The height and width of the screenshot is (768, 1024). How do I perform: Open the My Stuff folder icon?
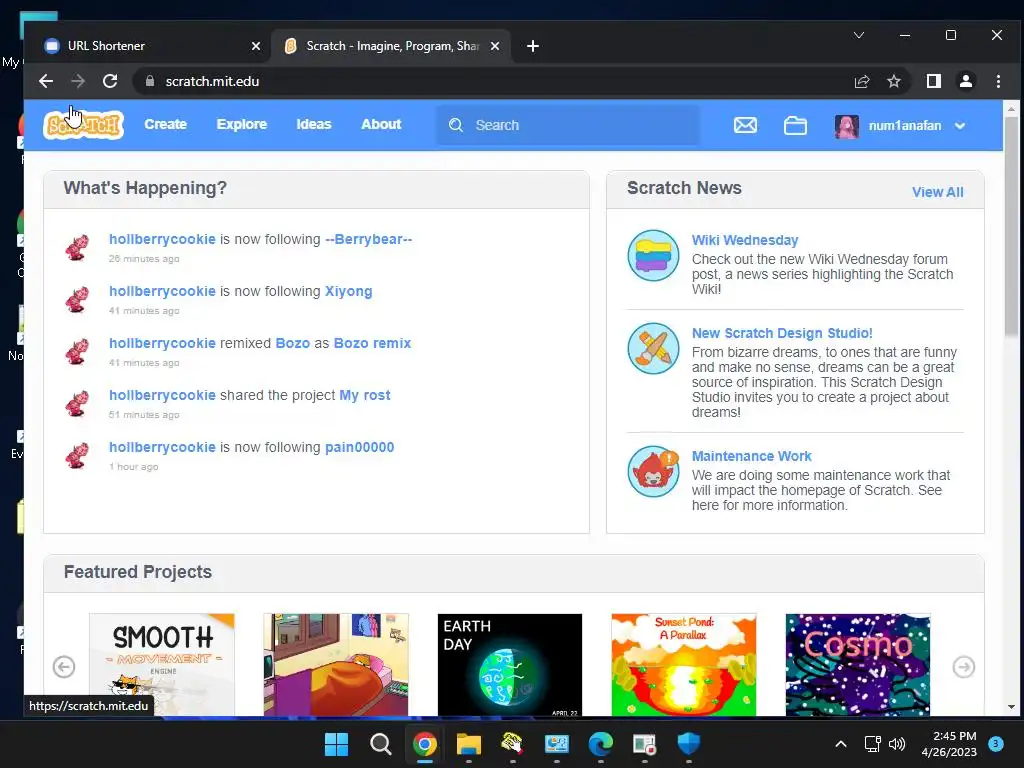(795, 125)
